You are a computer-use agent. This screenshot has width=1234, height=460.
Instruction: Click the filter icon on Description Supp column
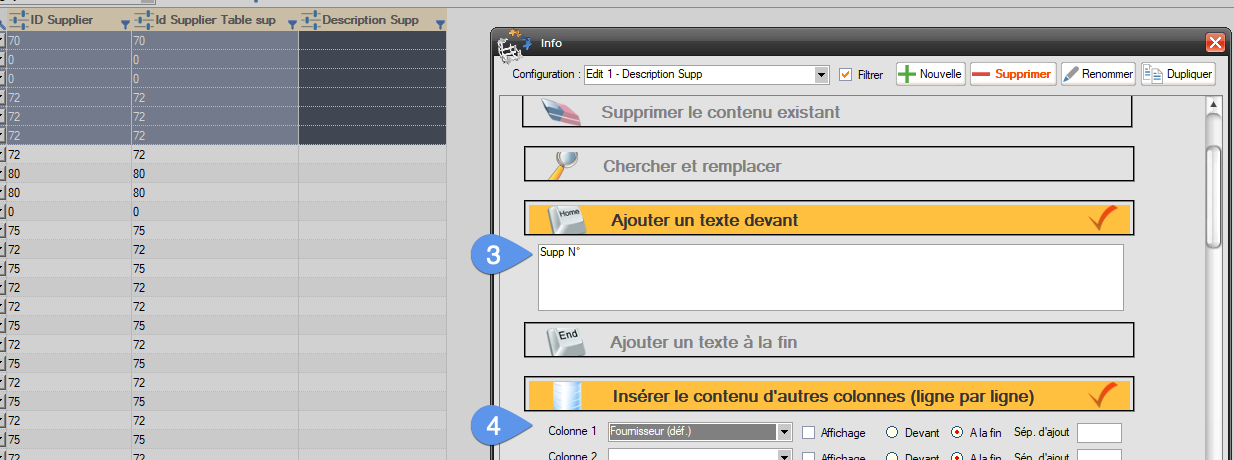[x=439, y=22]
